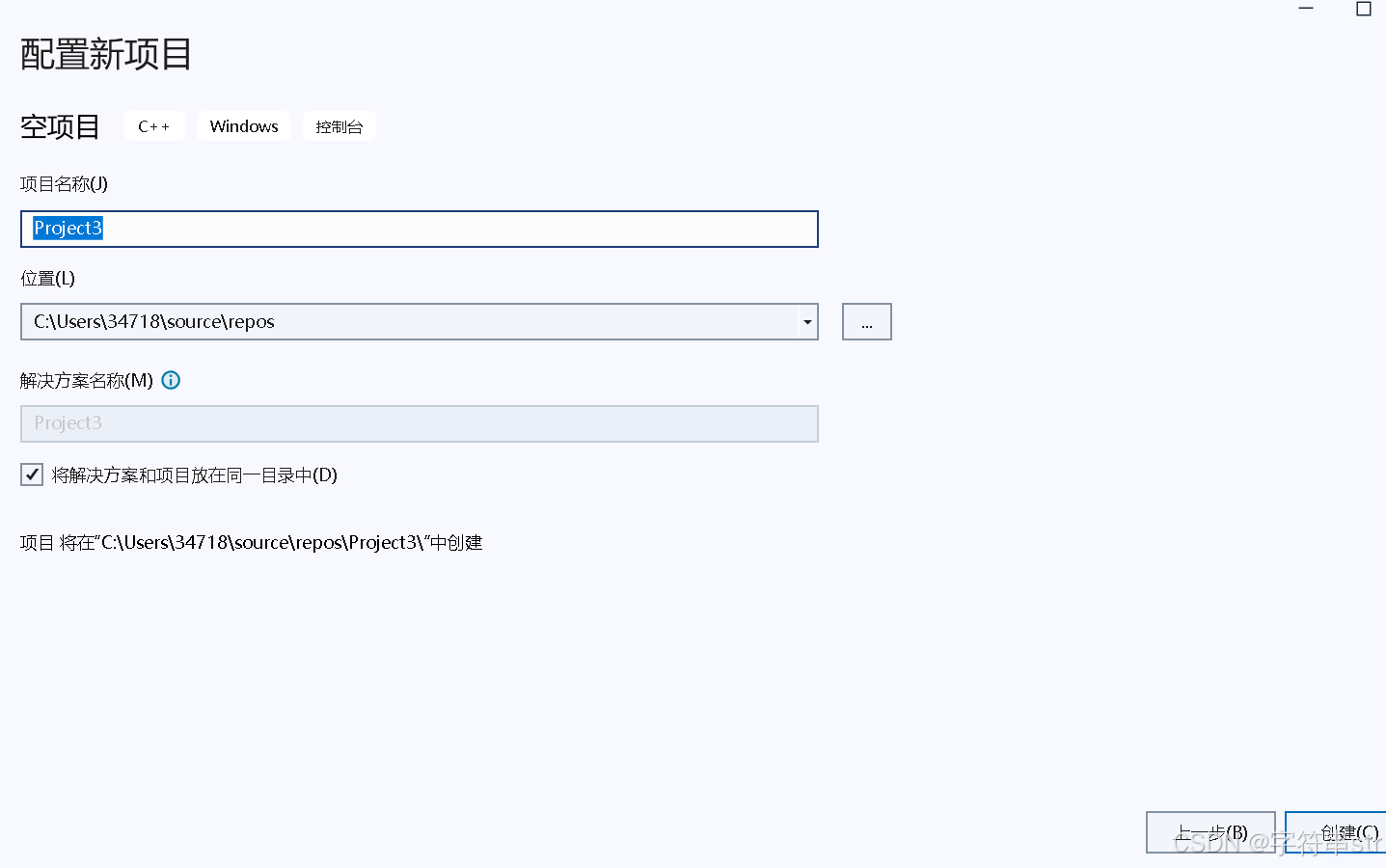This screenshot has width=1386, height=868.
Task: Maximize the dialog window
Action: pyautogui.click(x=1364, y=8)
